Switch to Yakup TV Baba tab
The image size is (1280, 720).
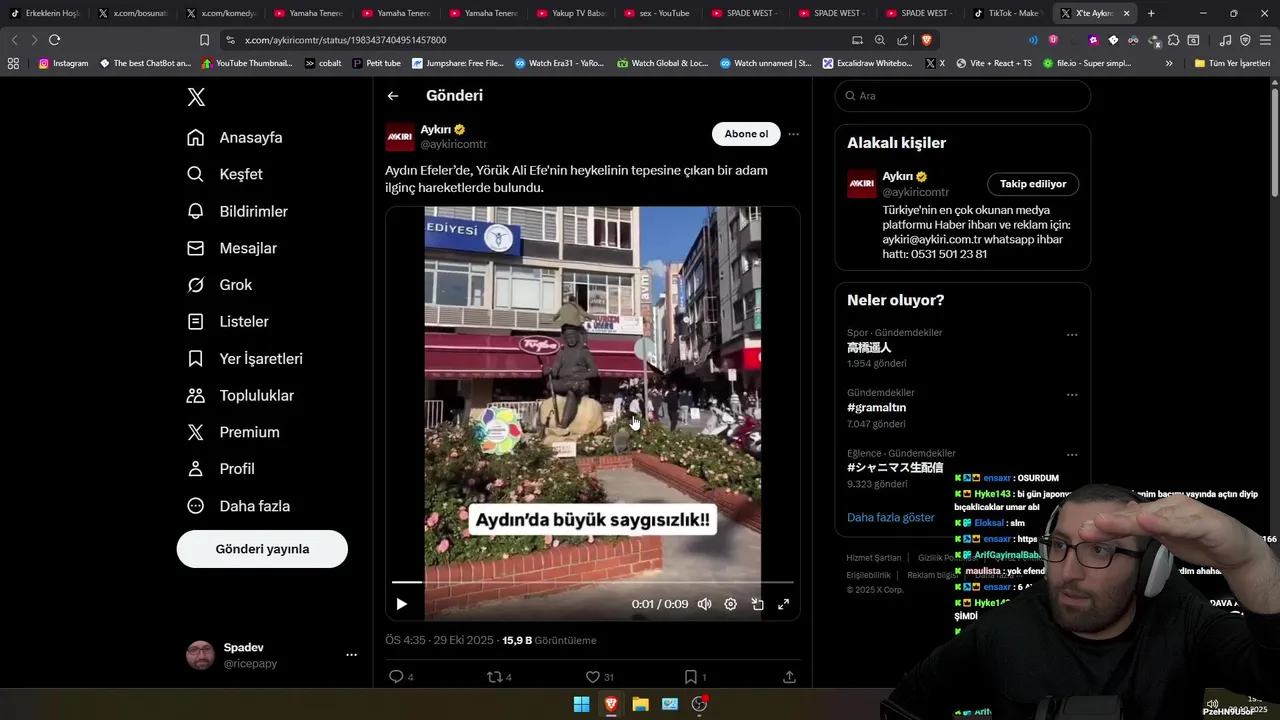pos(570,13)
